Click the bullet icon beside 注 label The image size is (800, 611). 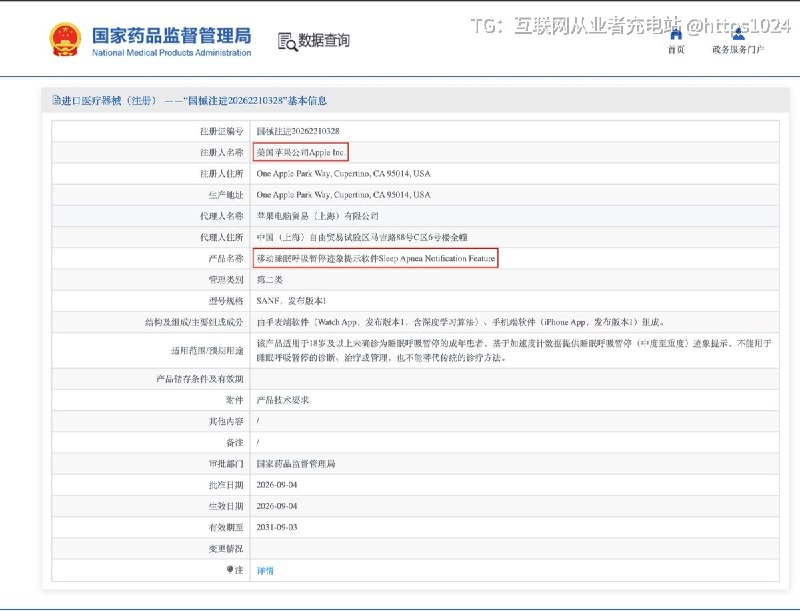(x=230, y=570)
